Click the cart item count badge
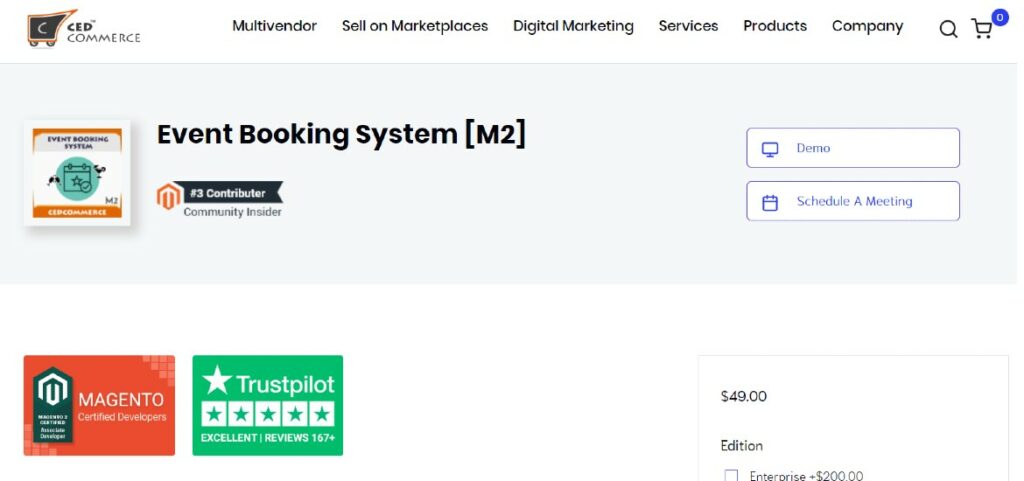Screen dimensions: 1024x481 (999, 17)
